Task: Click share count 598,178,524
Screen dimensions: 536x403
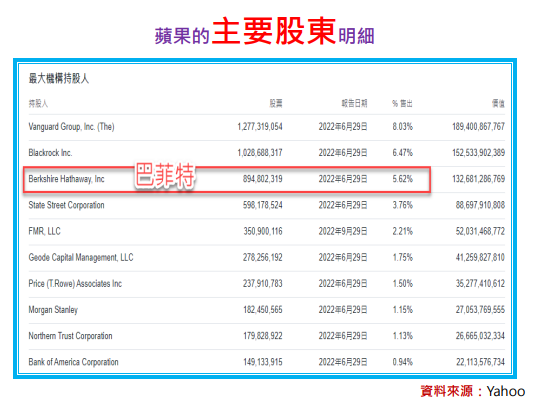Action: coord(263,205)
